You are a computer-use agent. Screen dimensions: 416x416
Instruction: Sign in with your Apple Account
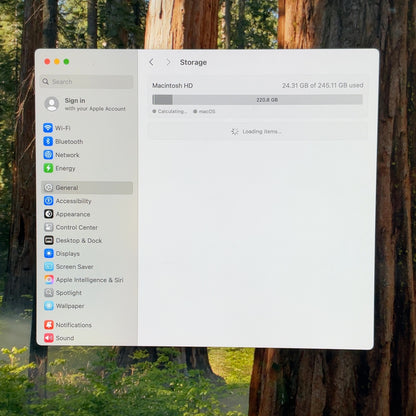pyautogui.click(x=87, y=104)
